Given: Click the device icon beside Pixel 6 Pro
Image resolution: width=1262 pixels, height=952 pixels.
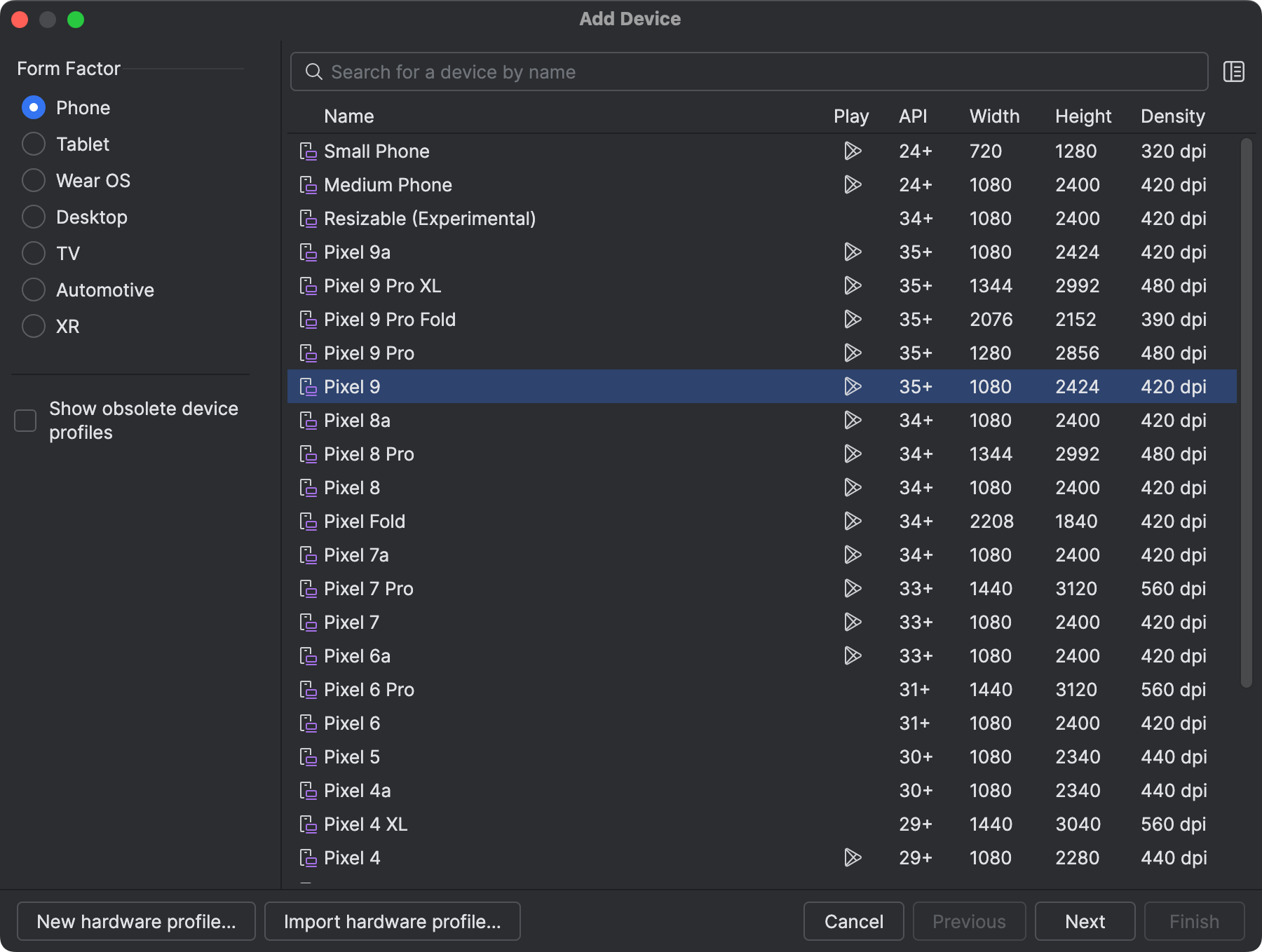Looking at the screenshot, I should [308, 689].
